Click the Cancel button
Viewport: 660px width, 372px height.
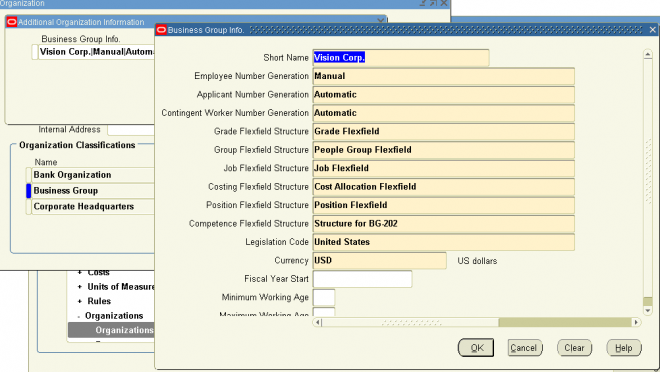coord(525,348)
